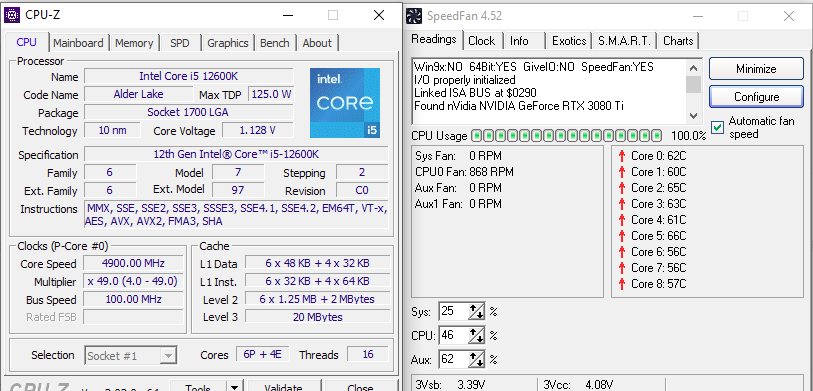Screen dimensions: 813x391
Task: Click the Aux speed value field showing 62
Action: click(x=453, y=359)
